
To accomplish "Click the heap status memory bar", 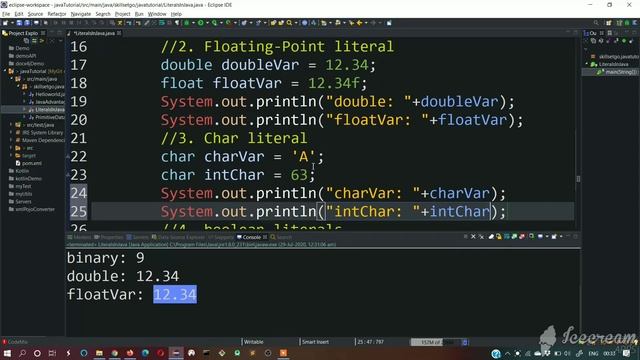I will point(436,342).
